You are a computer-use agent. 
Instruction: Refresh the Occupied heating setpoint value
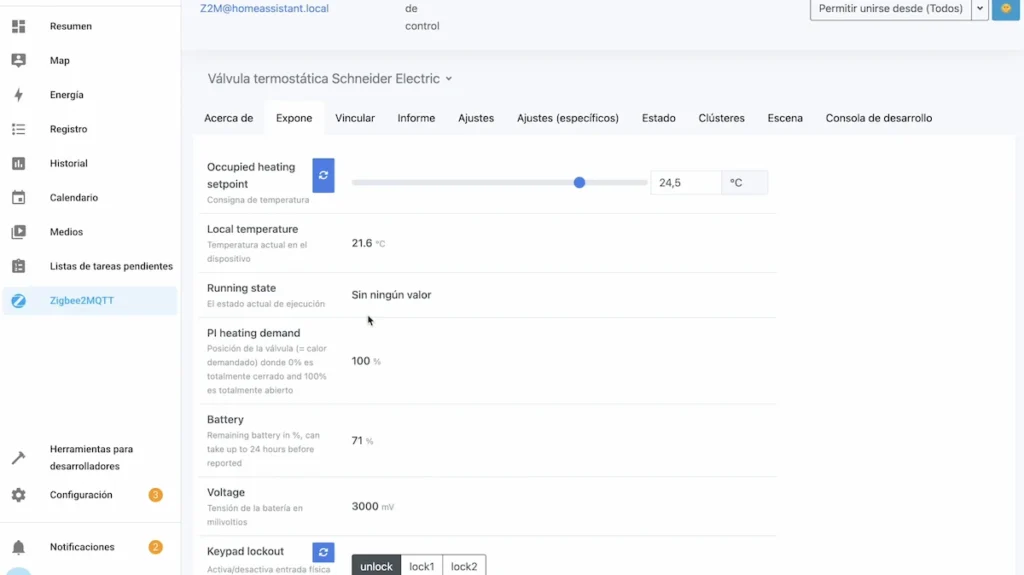tap(323, 175)
